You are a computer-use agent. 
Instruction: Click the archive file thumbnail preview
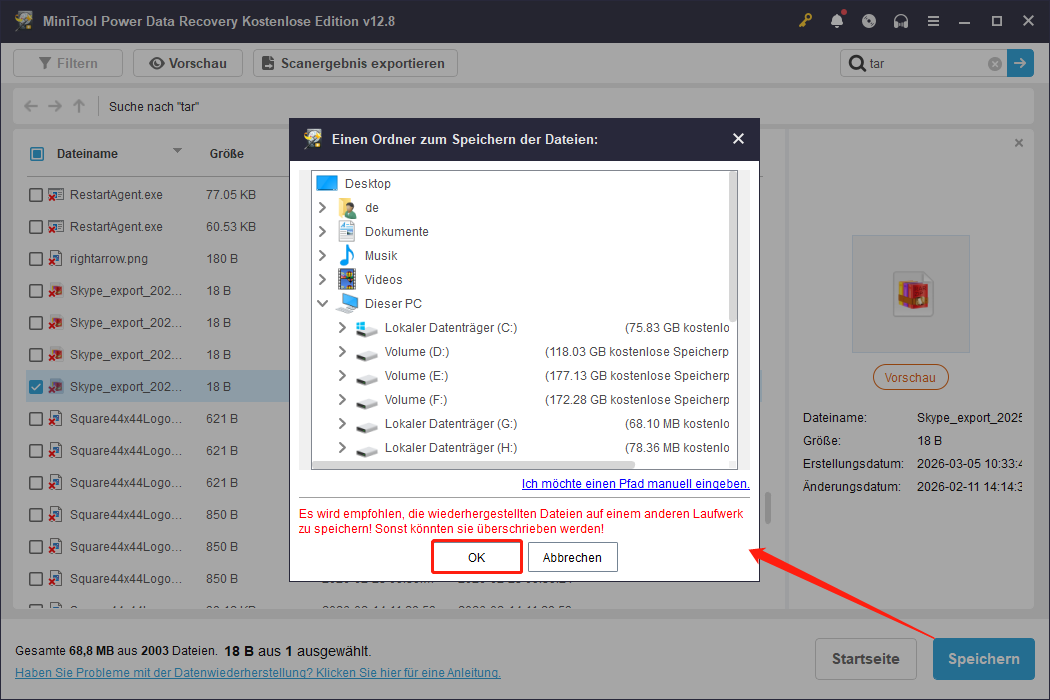pyautogui.click(x=911, y=293)
